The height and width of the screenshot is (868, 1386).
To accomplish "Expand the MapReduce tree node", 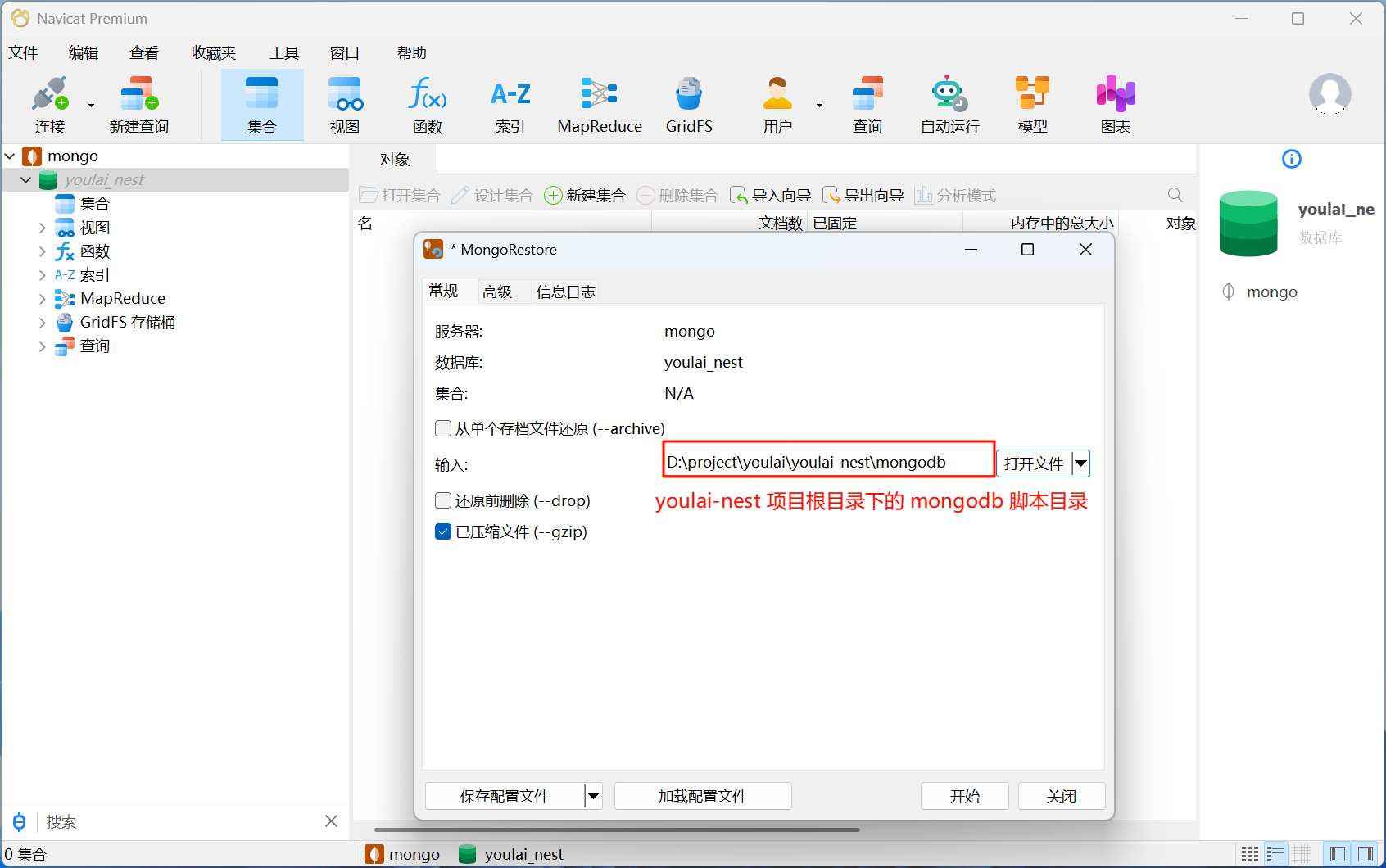I will [42, 299].
